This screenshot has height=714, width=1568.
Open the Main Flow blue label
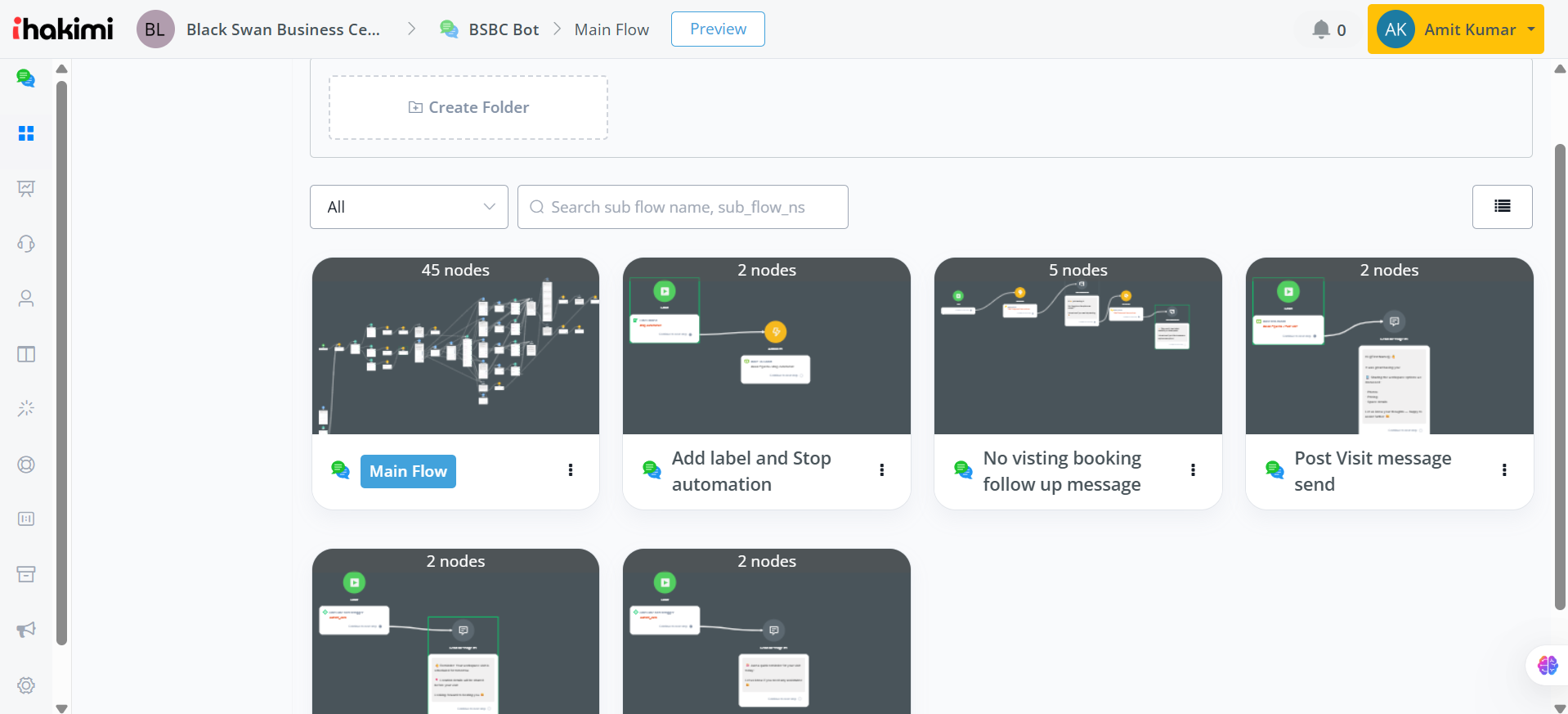click(x=408, y=471)
